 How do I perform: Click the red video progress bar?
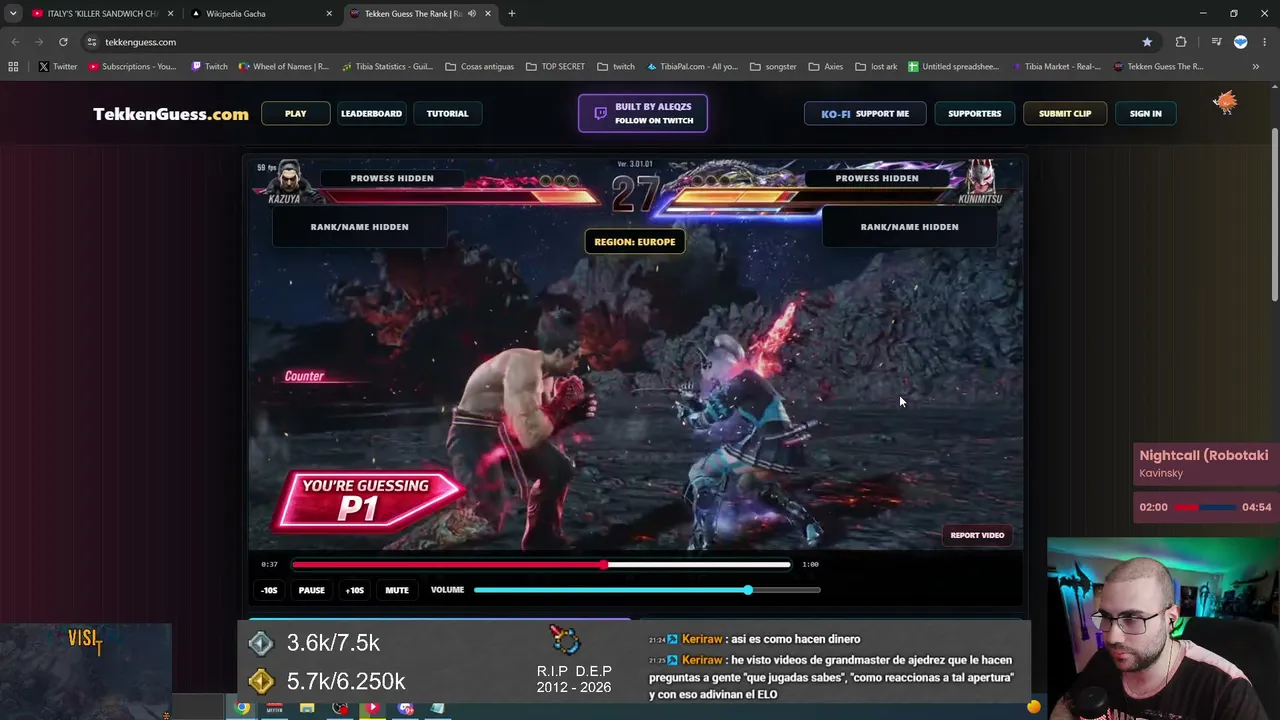pyautogui.click(x=541, y=564)
